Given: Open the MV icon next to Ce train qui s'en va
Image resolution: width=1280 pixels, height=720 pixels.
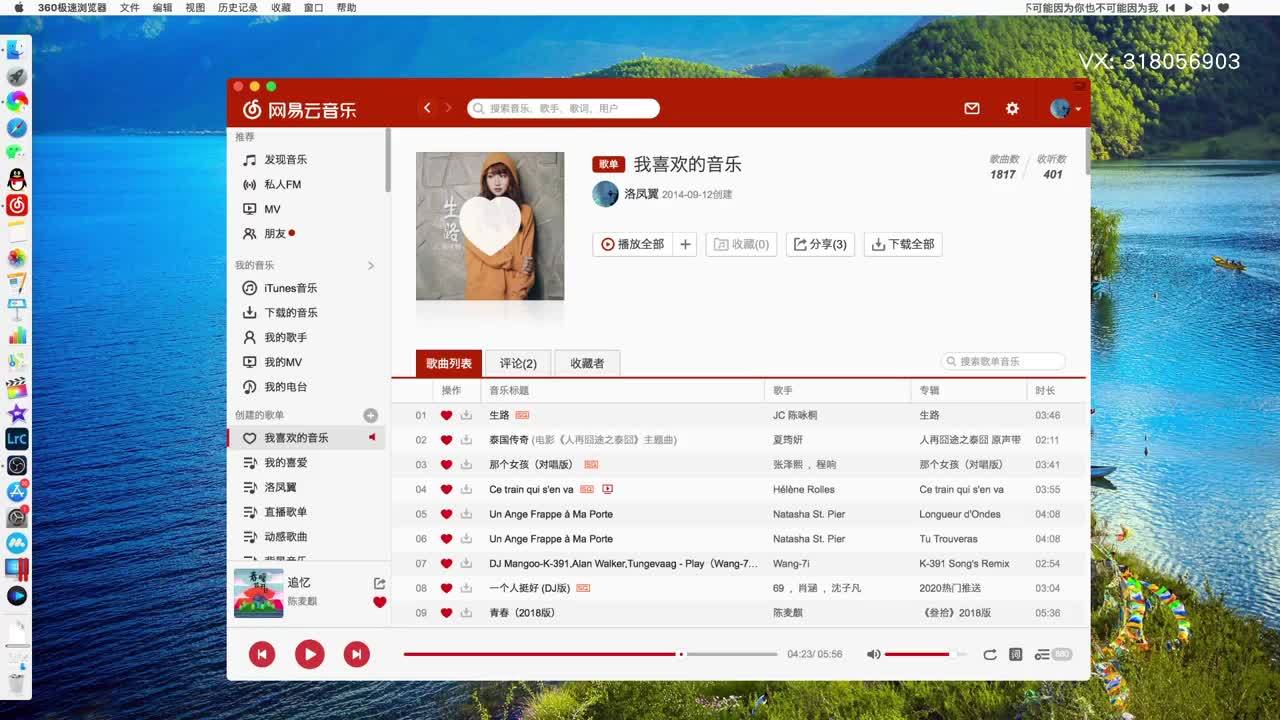Looking at the screenshot, I should (607, 489).
